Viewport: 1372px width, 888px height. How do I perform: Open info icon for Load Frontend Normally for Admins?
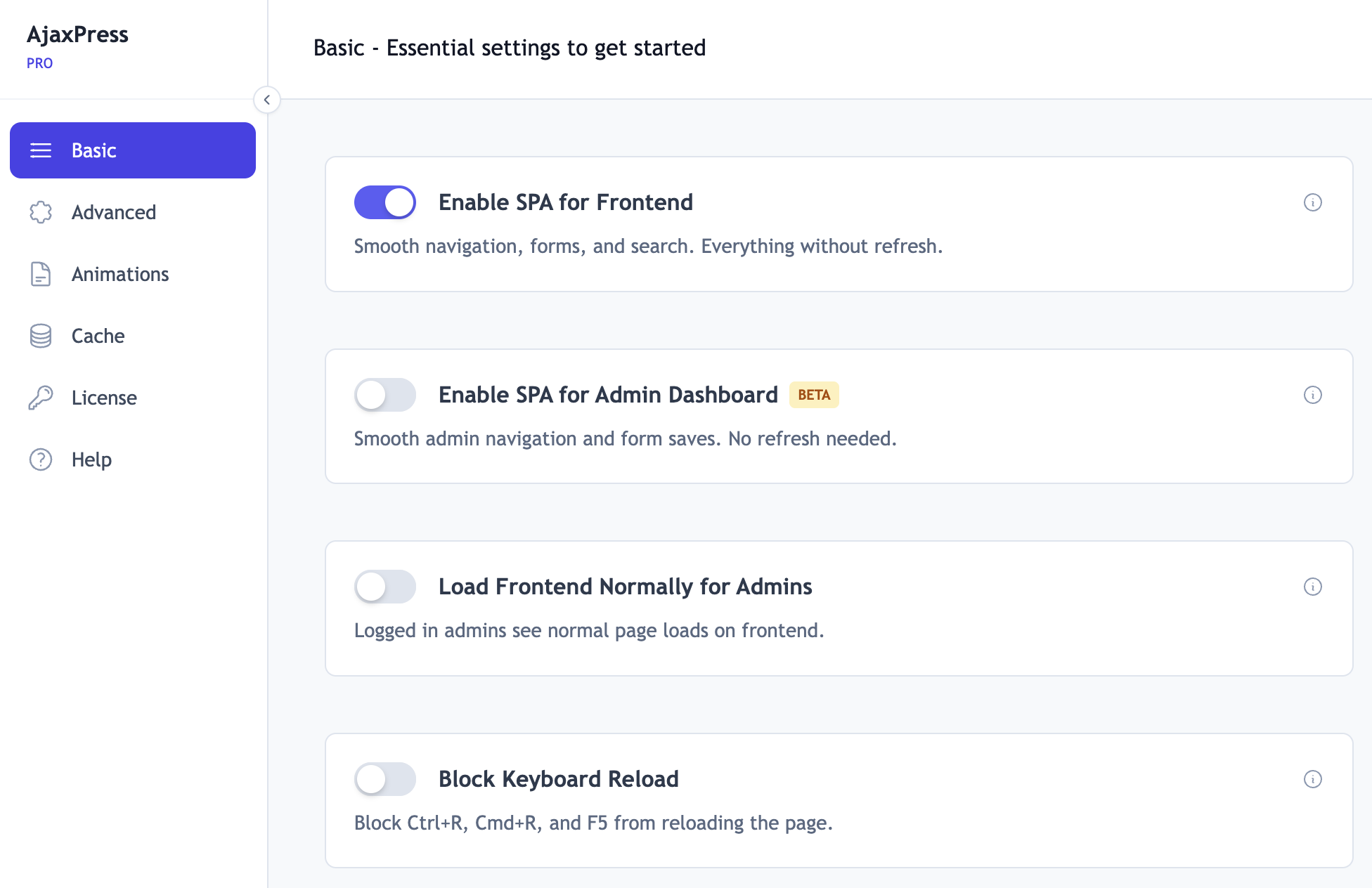click(x=1312, y=587)
